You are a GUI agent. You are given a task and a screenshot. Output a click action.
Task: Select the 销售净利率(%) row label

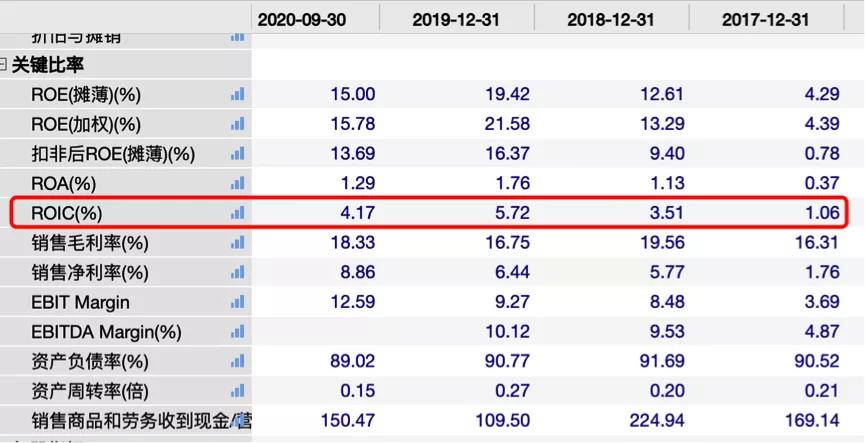[x=89, y=273]
